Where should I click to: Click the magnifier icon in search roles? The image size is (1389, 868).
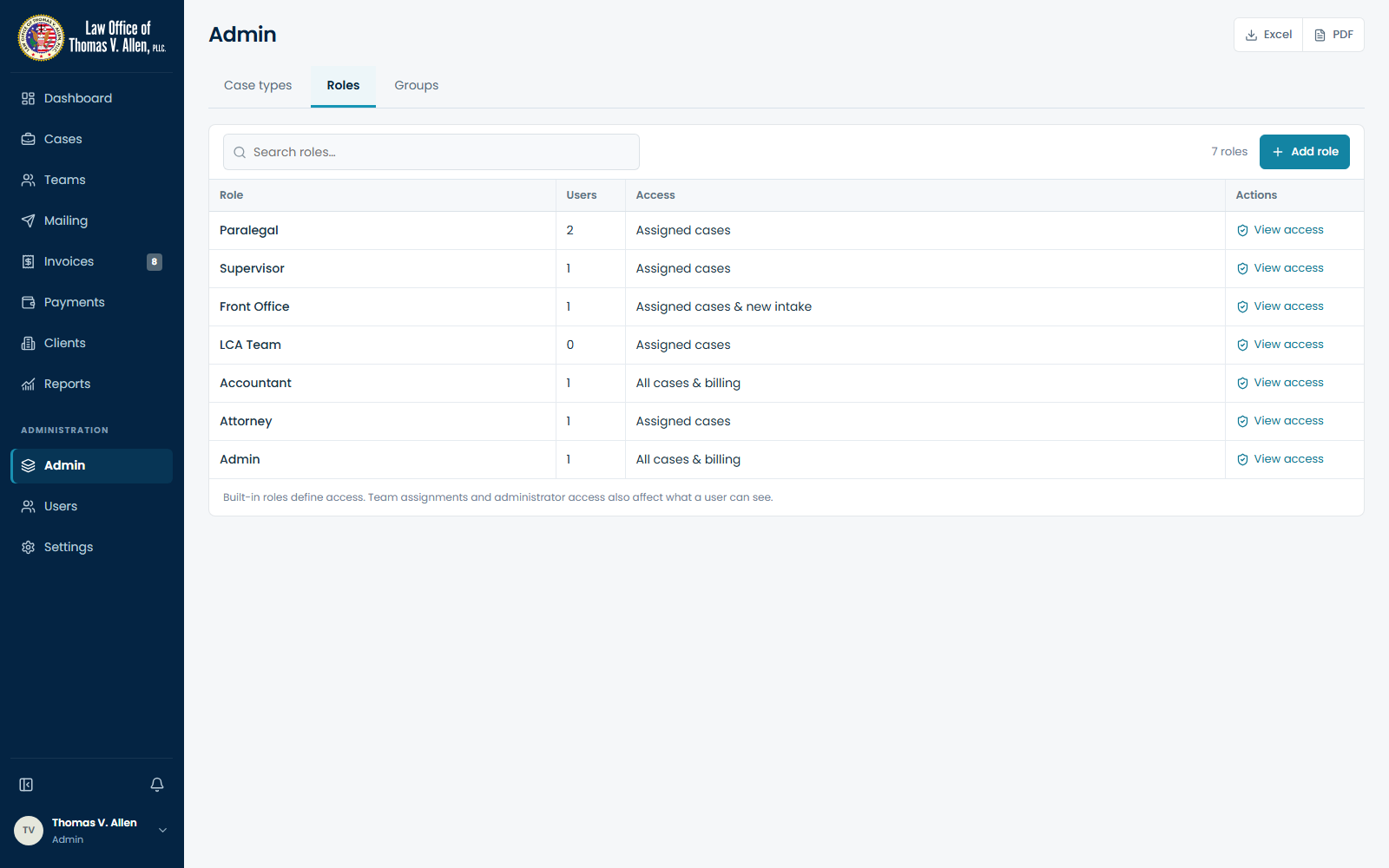(240, 152)
